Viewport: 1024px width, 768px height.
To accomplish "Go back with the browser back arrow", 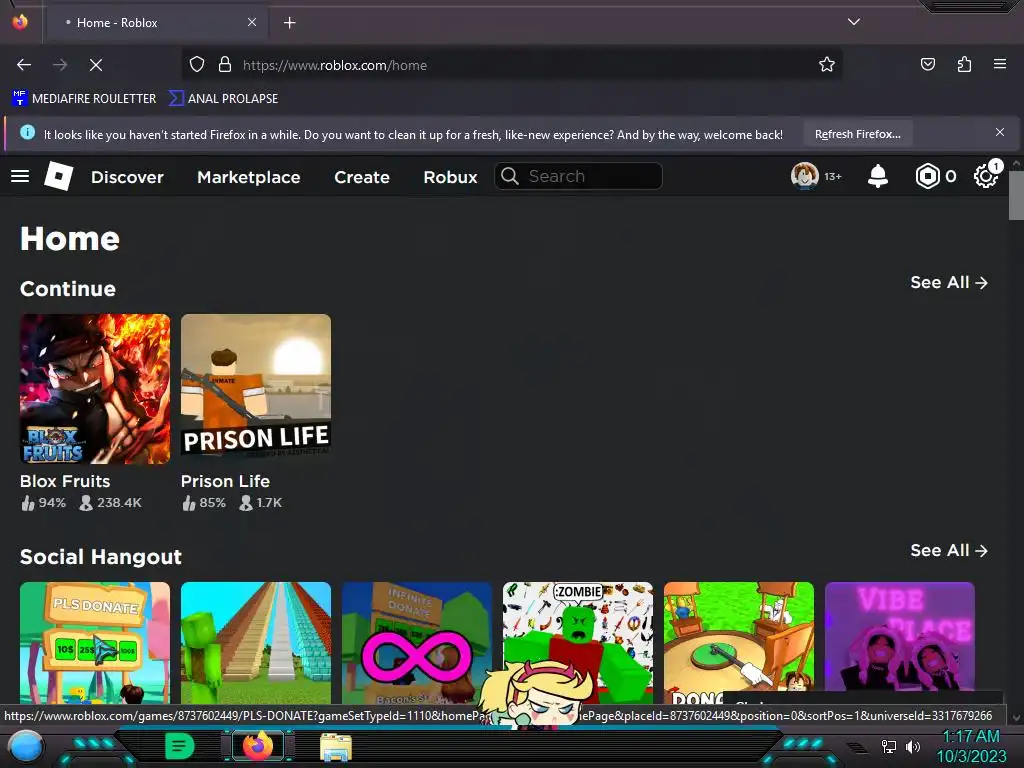I will click(x=24, y=65).
